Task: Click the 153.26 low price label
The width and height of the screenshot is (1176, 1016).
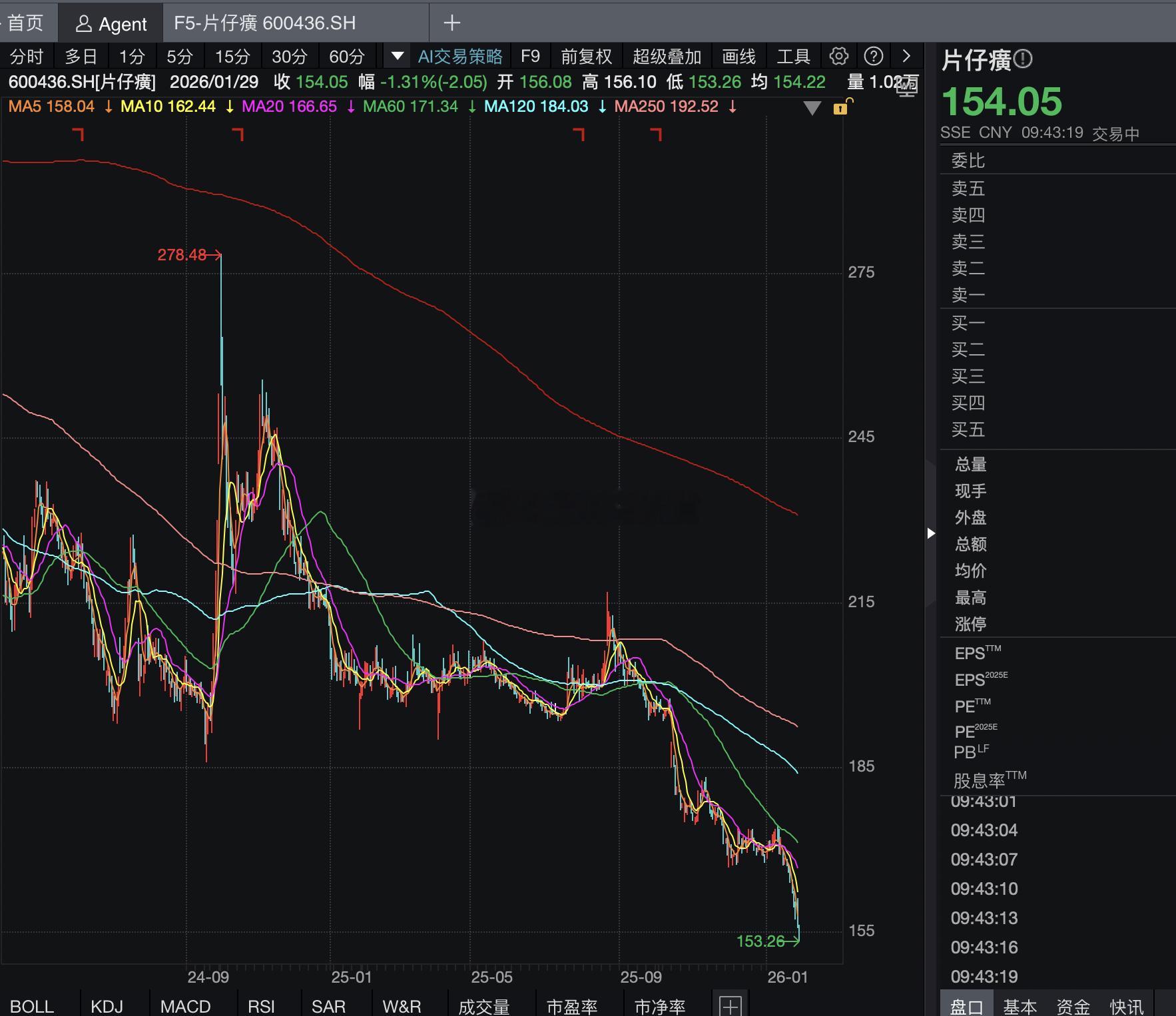Action: pyautogui.click(x=760, y=941)
